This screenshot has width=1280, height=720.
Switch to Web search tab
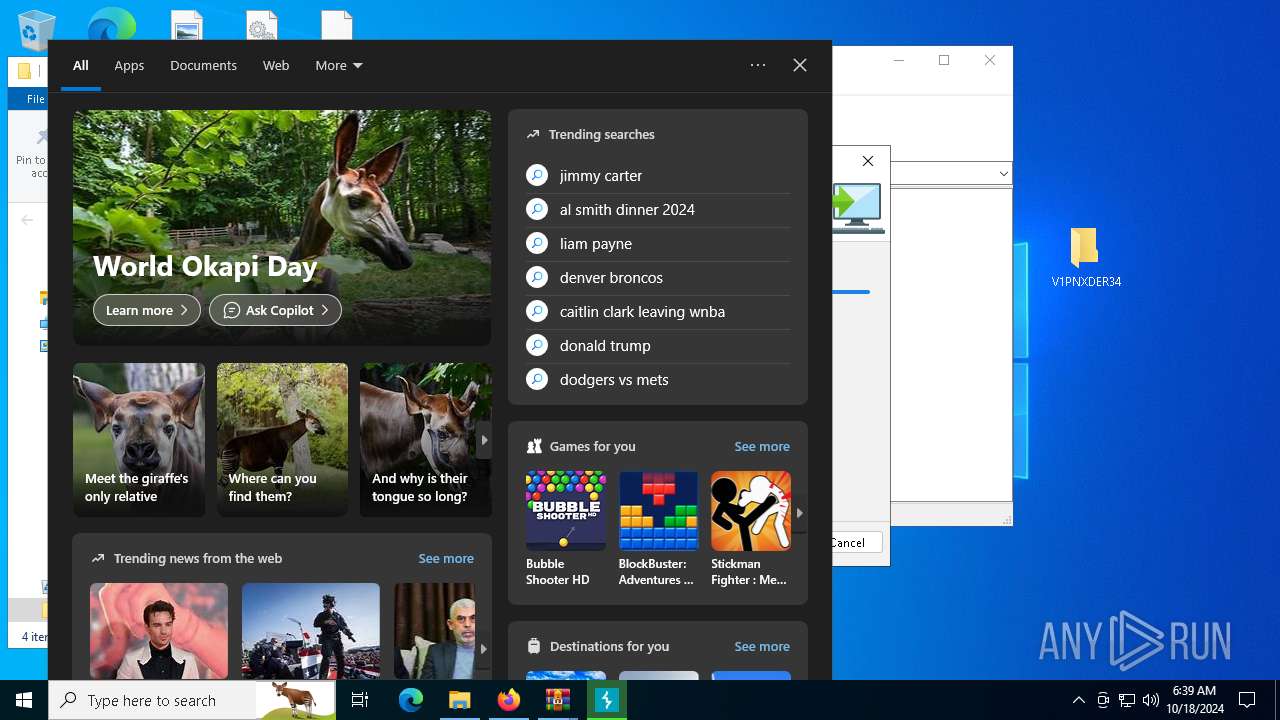(x=276, y=65)
